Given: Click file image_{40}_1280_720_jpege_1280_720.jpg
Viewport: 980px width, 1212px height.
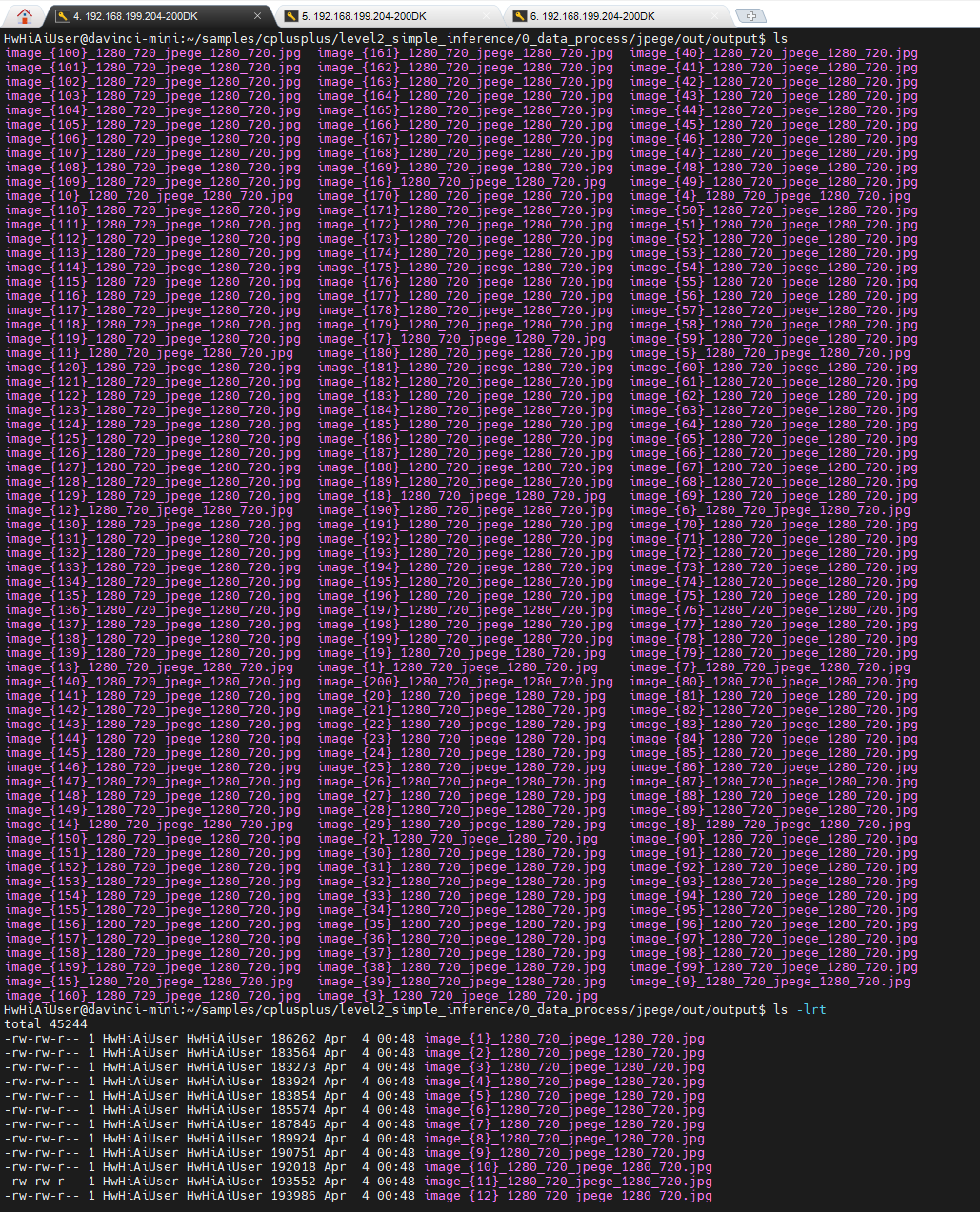Looking at the screenshot, I should tap(774, 53).
